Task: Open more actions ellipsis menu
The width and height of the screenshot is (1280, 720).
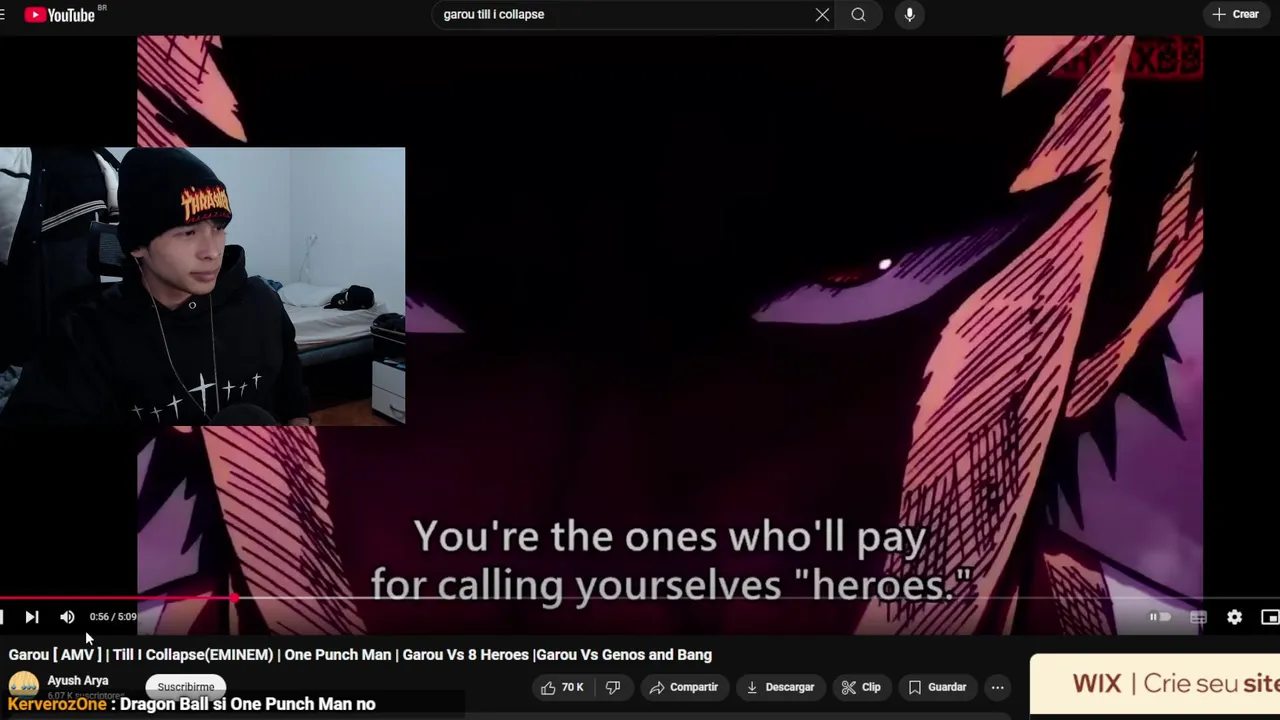Action: pyautogui.click(x=997, y=687)
